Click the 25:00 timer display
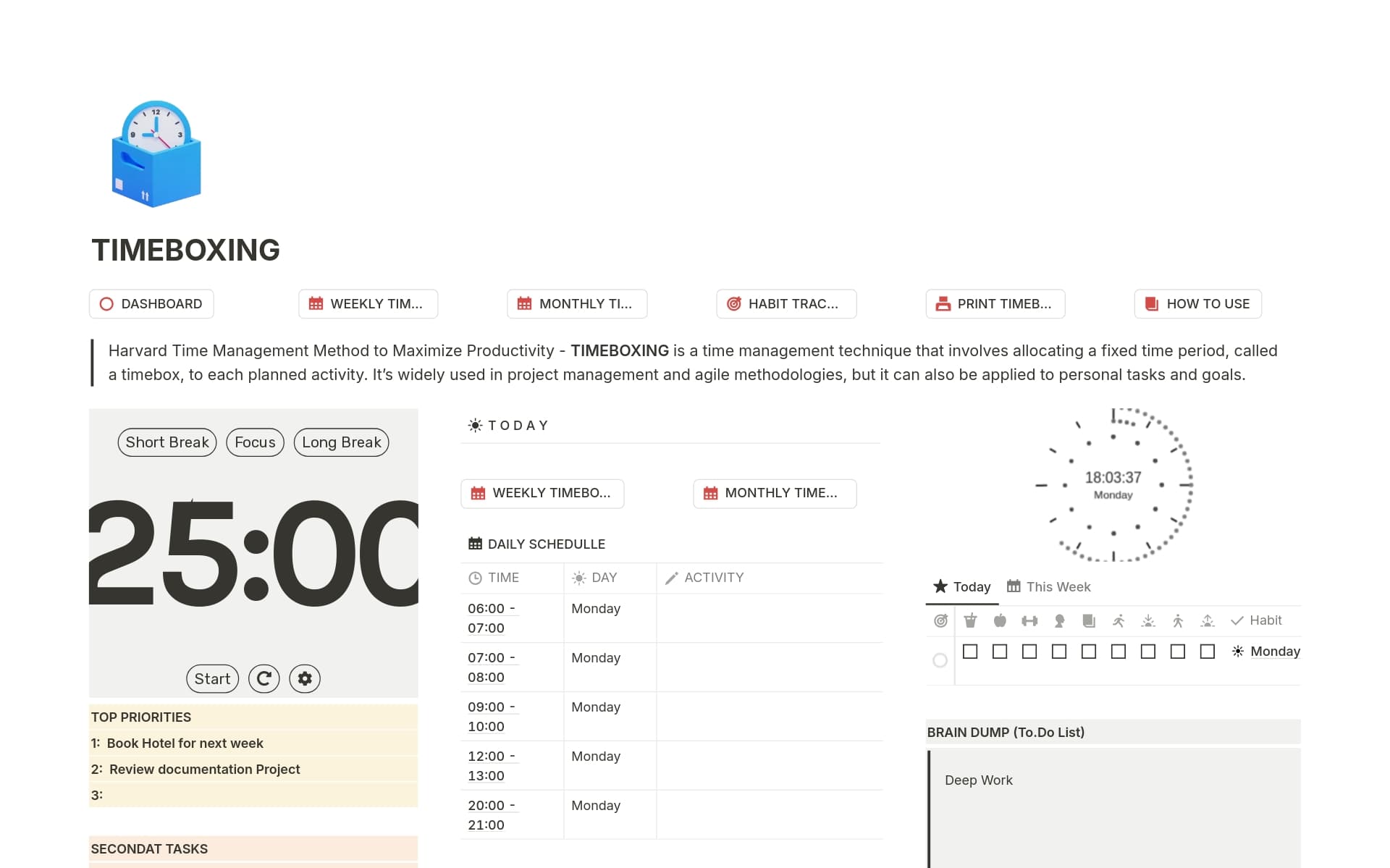The width and height of the screenshot is (1390, 868). [x=253, y=552]
